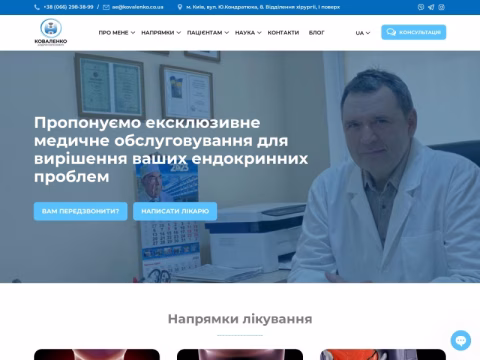Click the hero headline about endocrine problems
The width and height of the screenshot is (480, 360).
point(171,149)
